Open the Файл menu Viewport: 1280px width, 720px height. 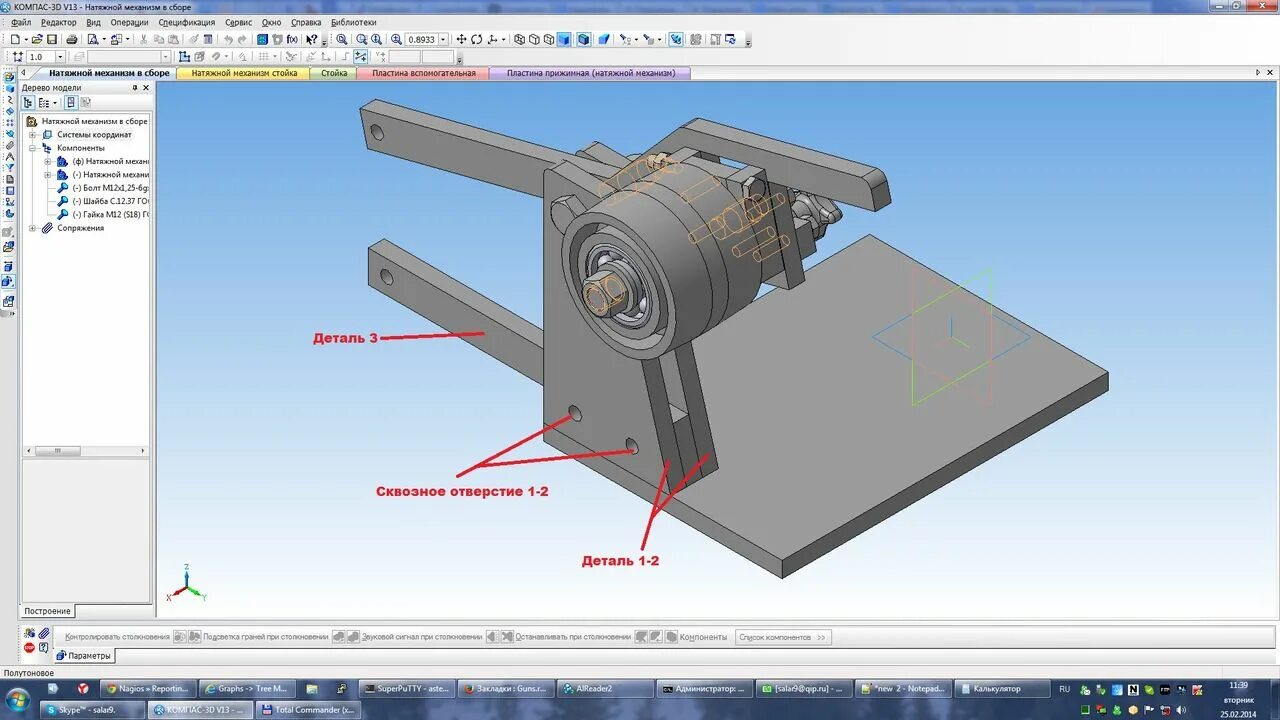click(x=21, y=22)
